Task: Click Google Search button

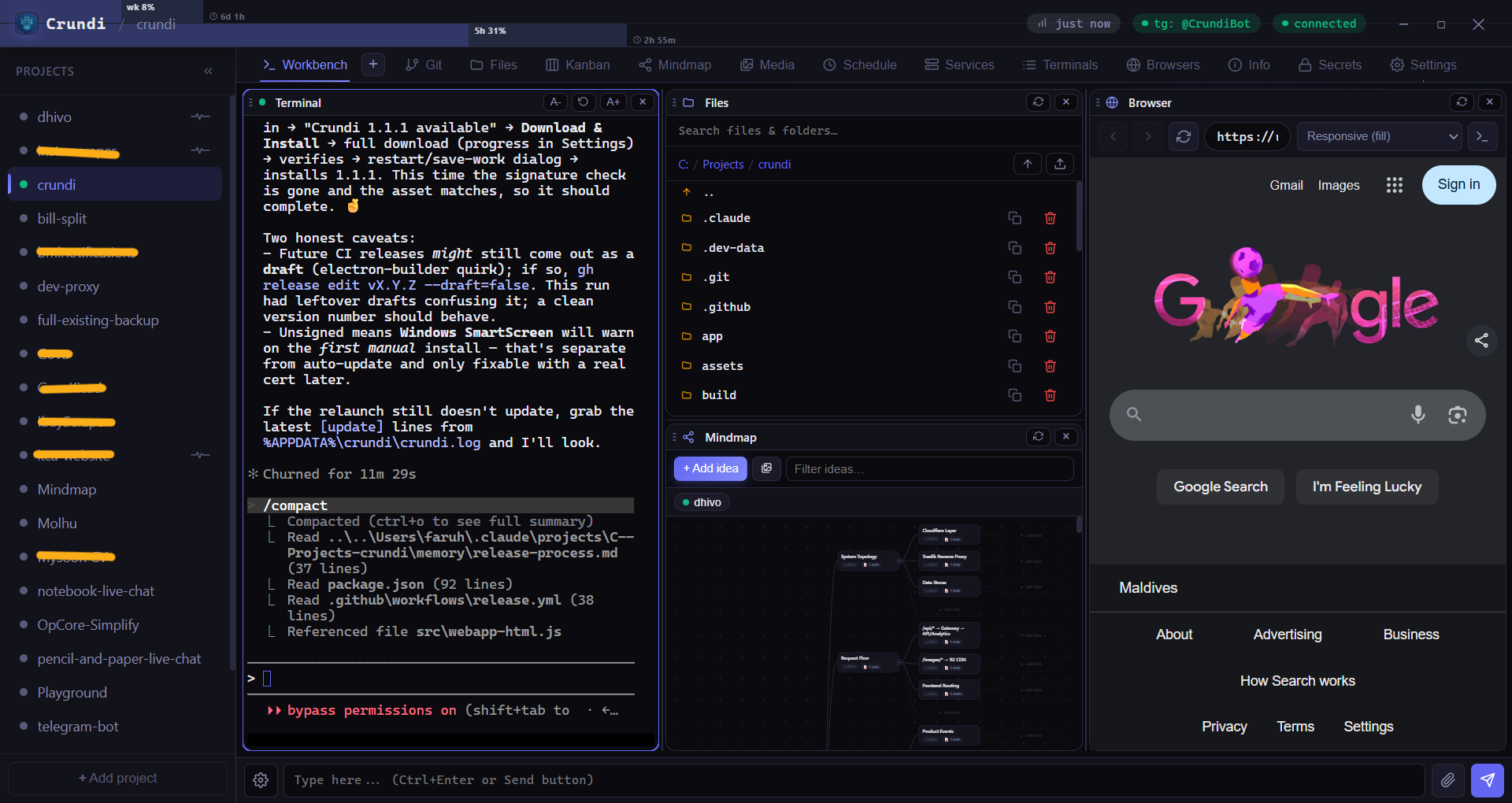Action: (x=1221, y=487)
